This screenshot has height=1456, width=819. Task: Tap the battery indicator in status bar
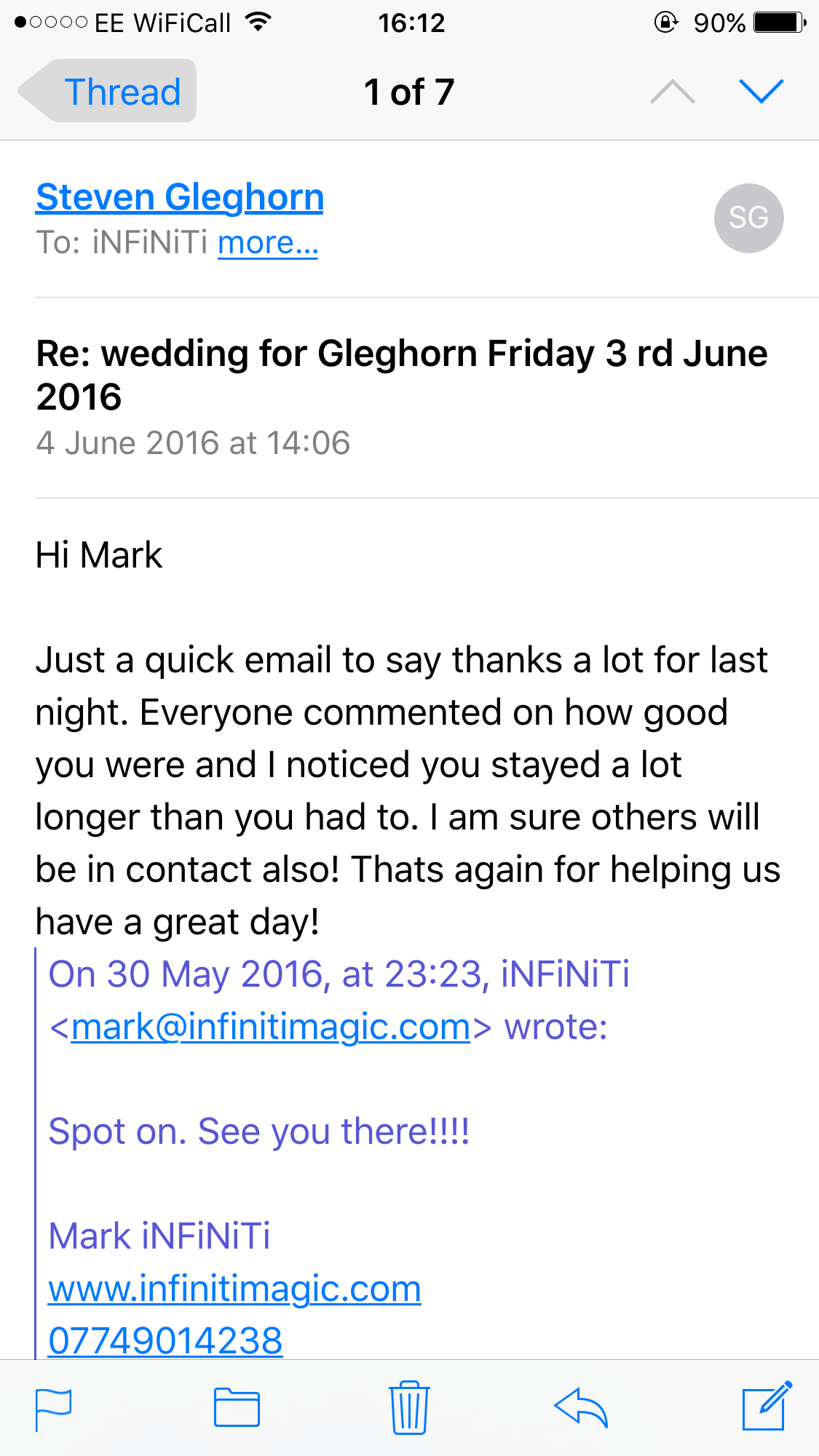[779, 23]
